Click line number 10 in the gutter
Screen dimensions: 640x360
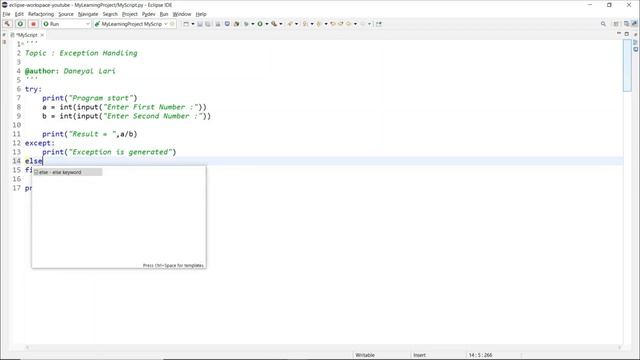(x=16, y=125)
